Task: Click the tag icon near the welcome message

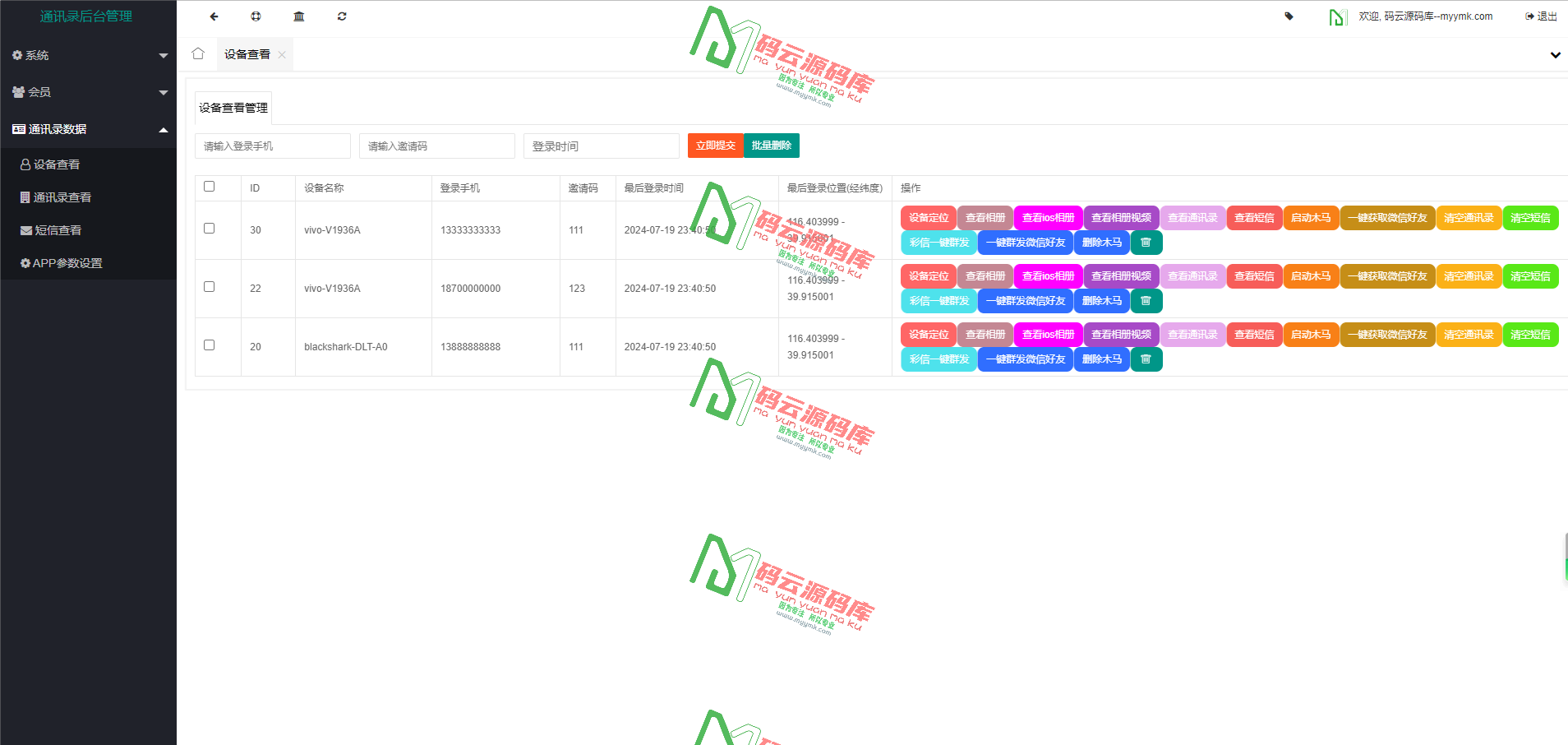Action: tap(1288, 16)
